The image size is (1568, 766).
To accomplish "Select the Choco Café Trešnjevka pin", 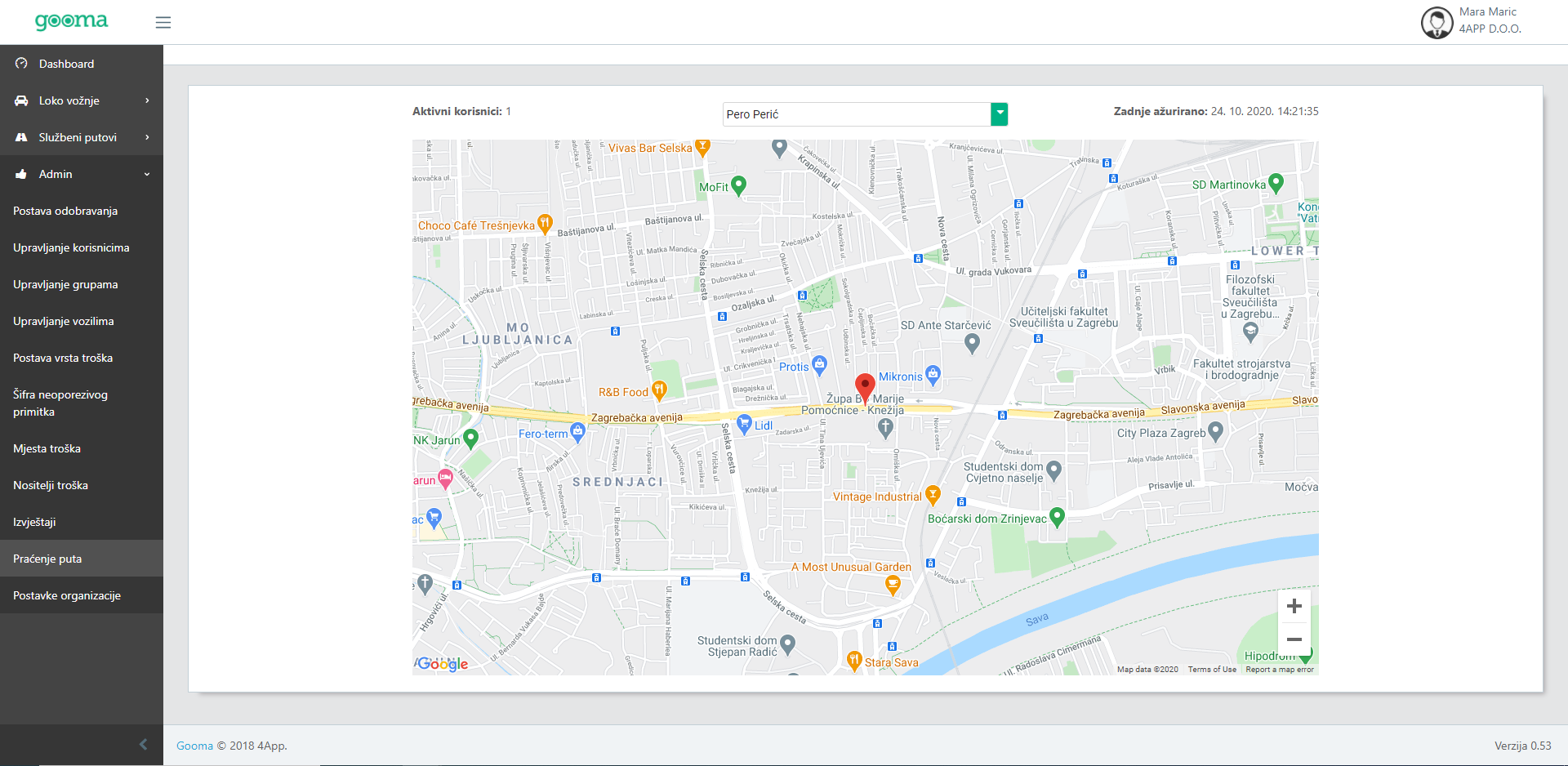I will 545,224.
